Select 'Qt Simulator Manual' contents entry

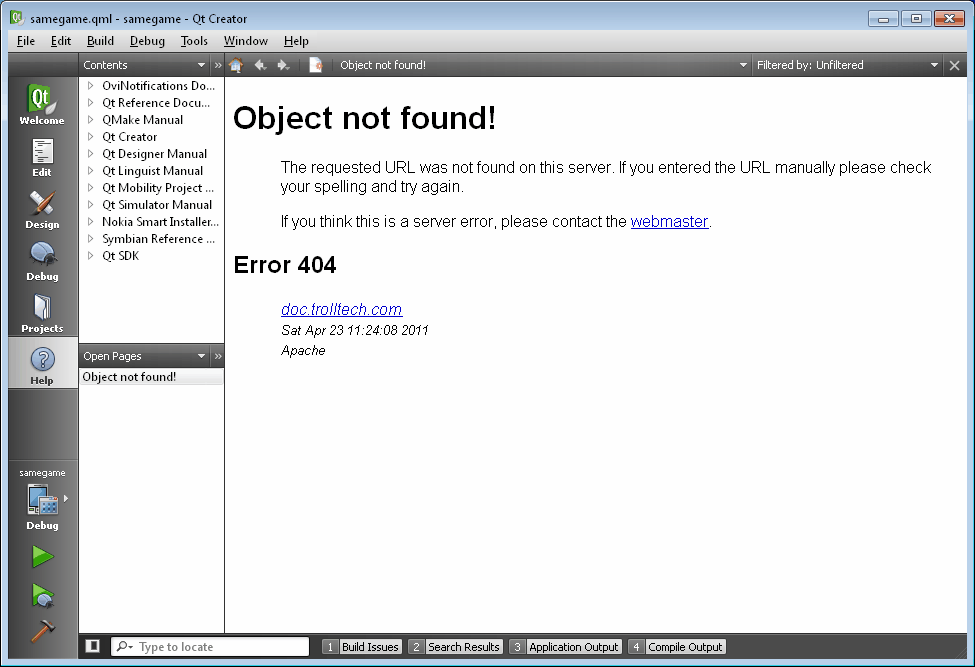tap(157, 205)
